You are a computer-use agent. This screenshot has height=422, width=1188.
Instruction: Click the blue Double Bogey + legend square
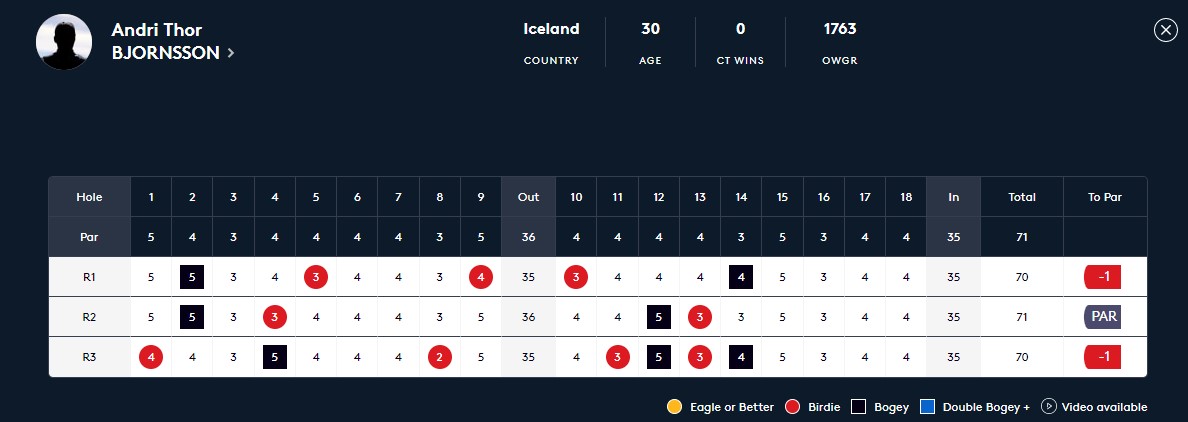pyautogui.click(x=927, y=407)
